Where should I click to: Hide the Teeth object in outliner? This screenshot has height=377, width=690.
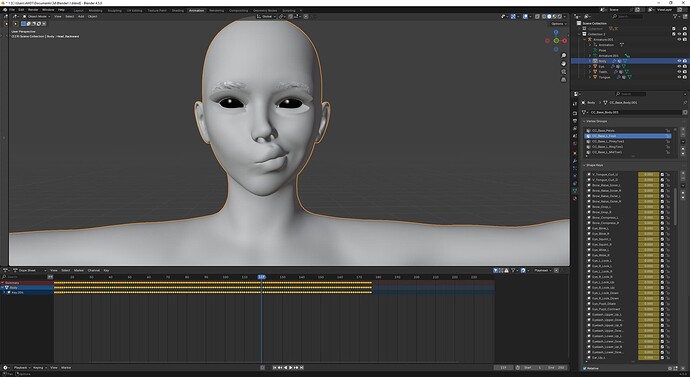point(679,72)
